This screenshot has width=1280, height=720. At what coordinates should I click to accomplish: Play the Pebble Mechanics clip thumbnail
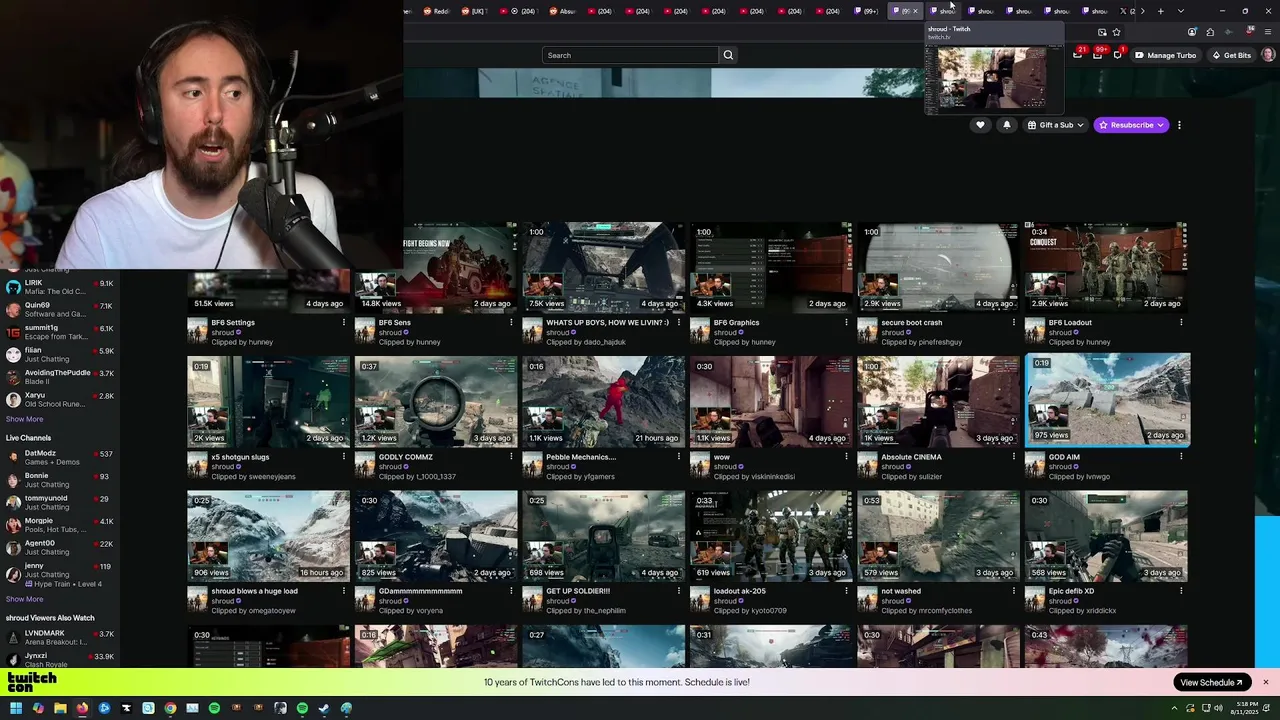click(603, 401)
